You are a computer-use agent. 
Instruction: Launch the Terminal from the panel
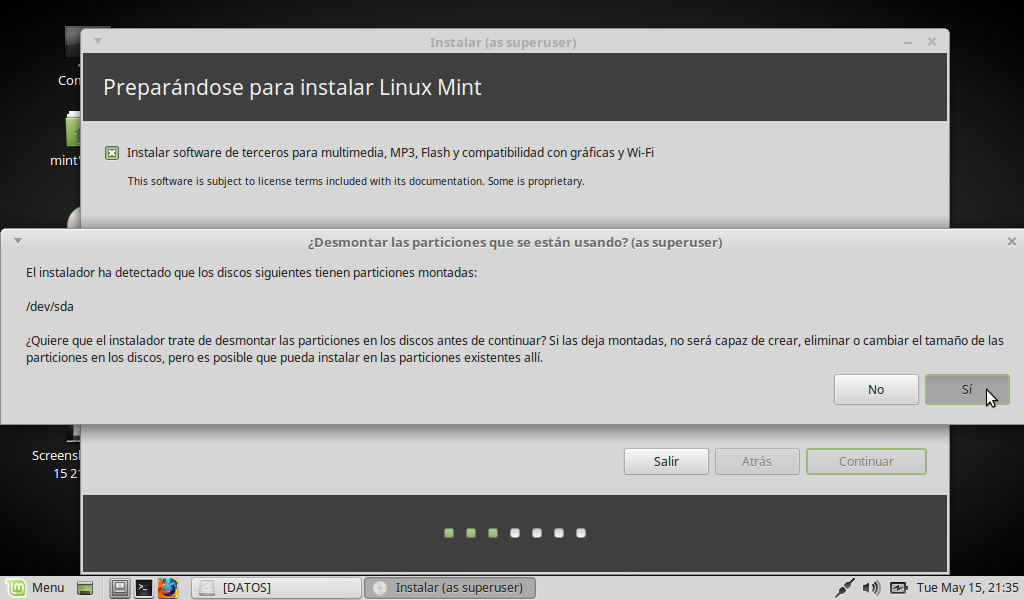144,588
